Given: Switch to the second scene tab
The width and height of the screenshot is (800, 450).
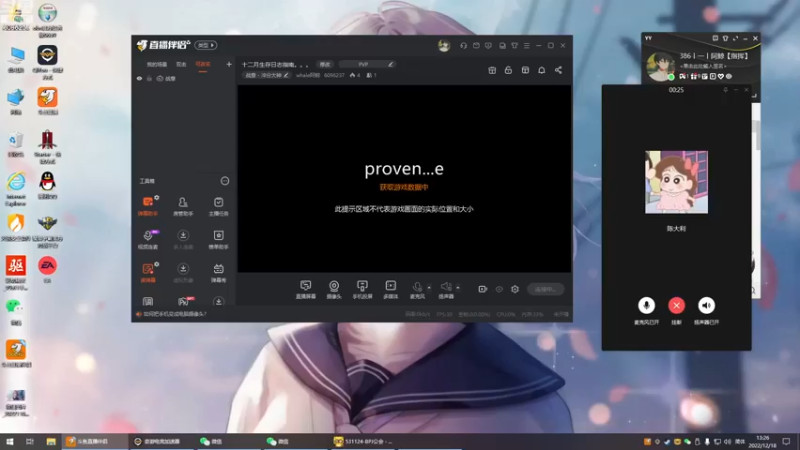Looking at the screenshot, I should point(181,64).
